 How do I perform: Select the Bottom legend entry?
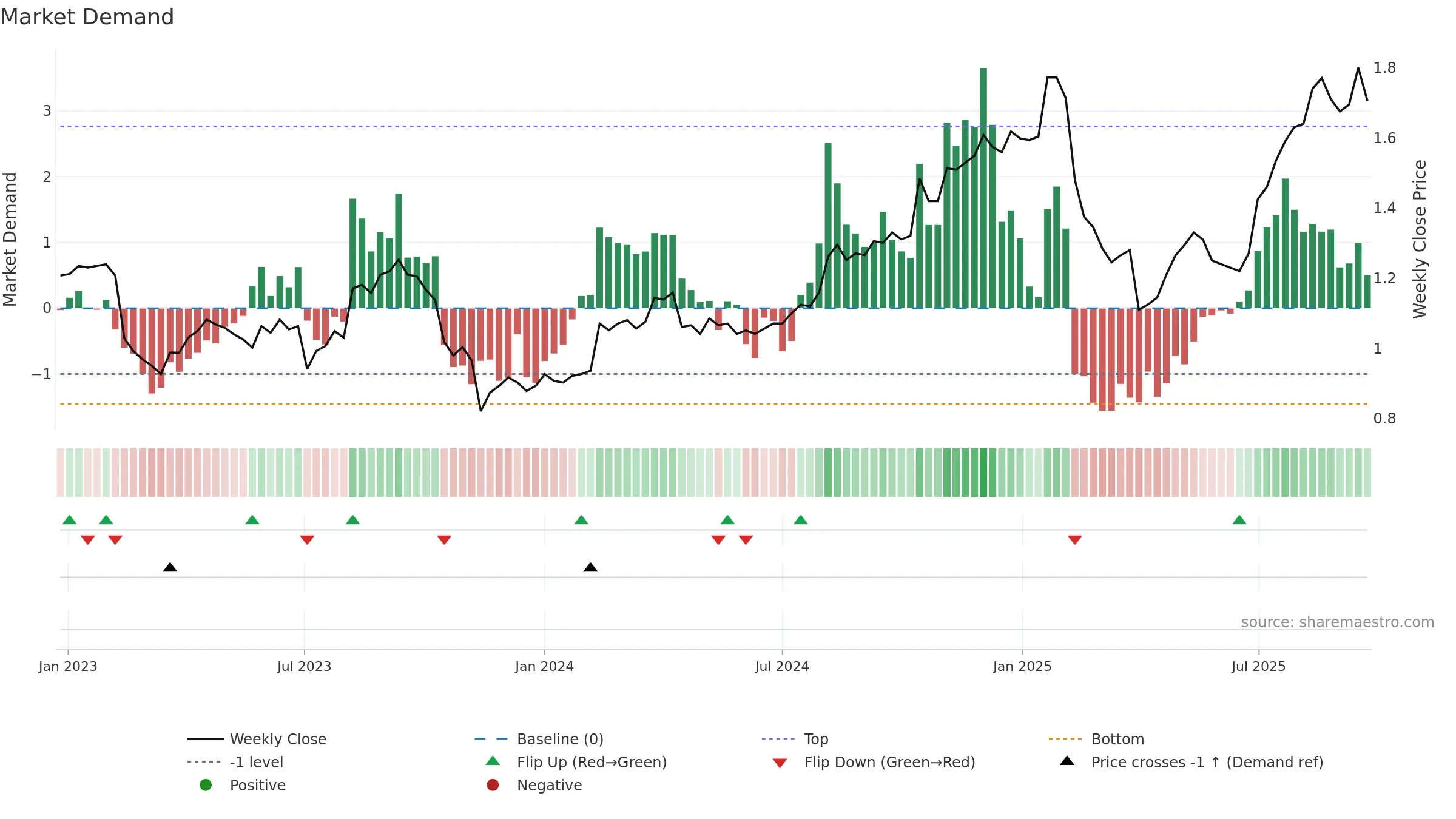point(1096,739)
